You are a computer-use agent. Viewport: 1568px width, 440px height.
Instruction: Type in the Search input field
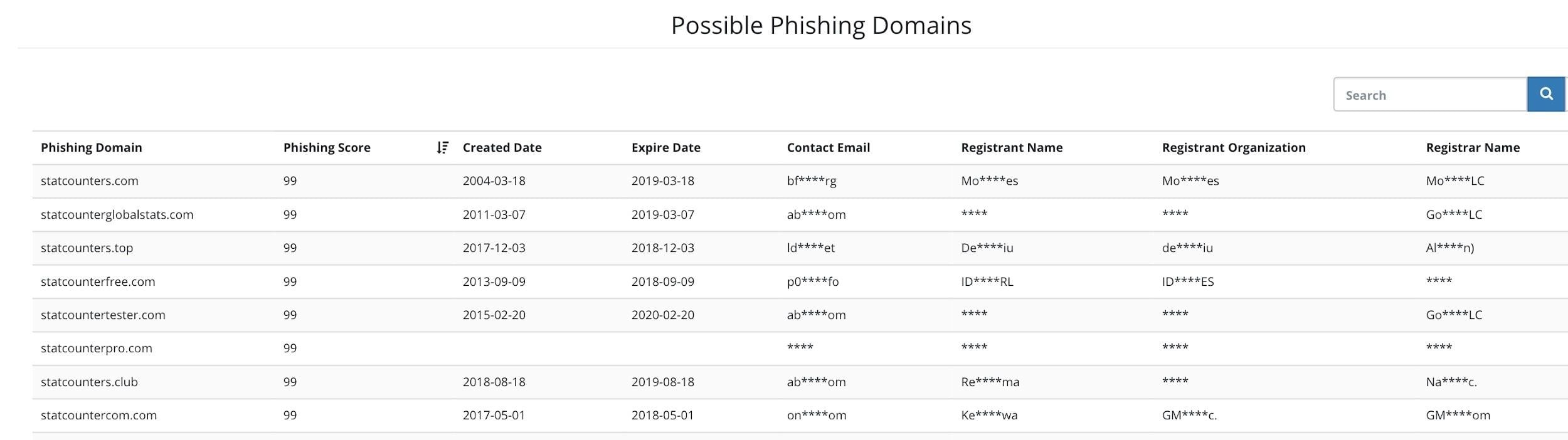(x=1429, y=95)
